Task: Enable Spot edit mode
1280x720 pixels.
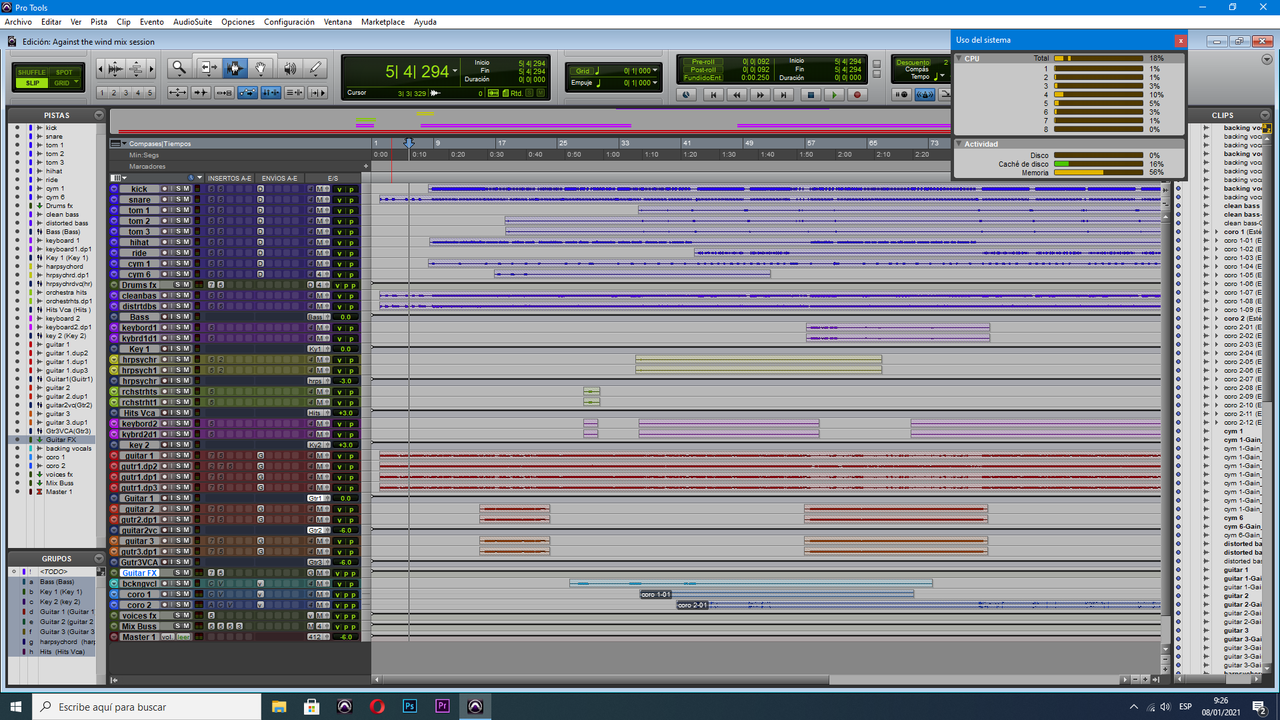Action: (64, 72)
